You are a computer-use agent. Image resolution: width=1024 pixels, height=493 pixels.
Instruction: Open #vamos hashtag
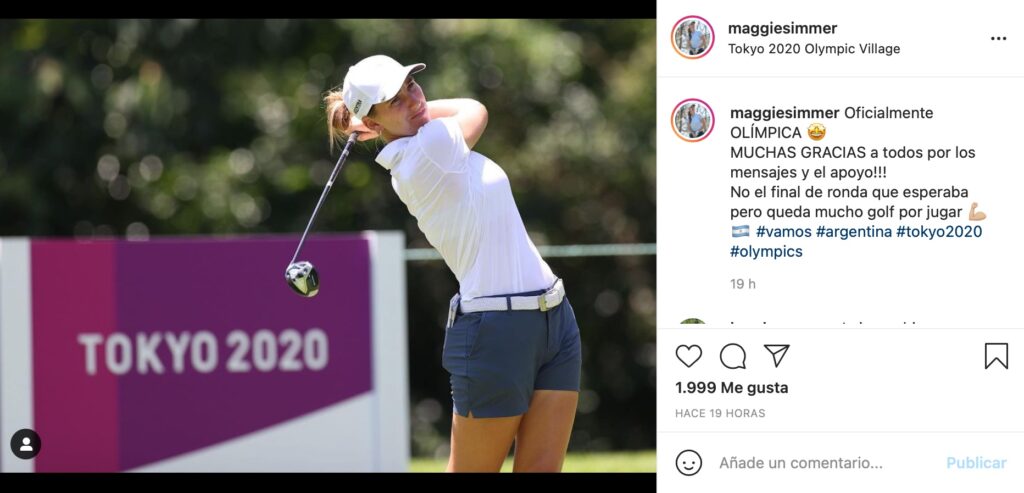point(784,232)
